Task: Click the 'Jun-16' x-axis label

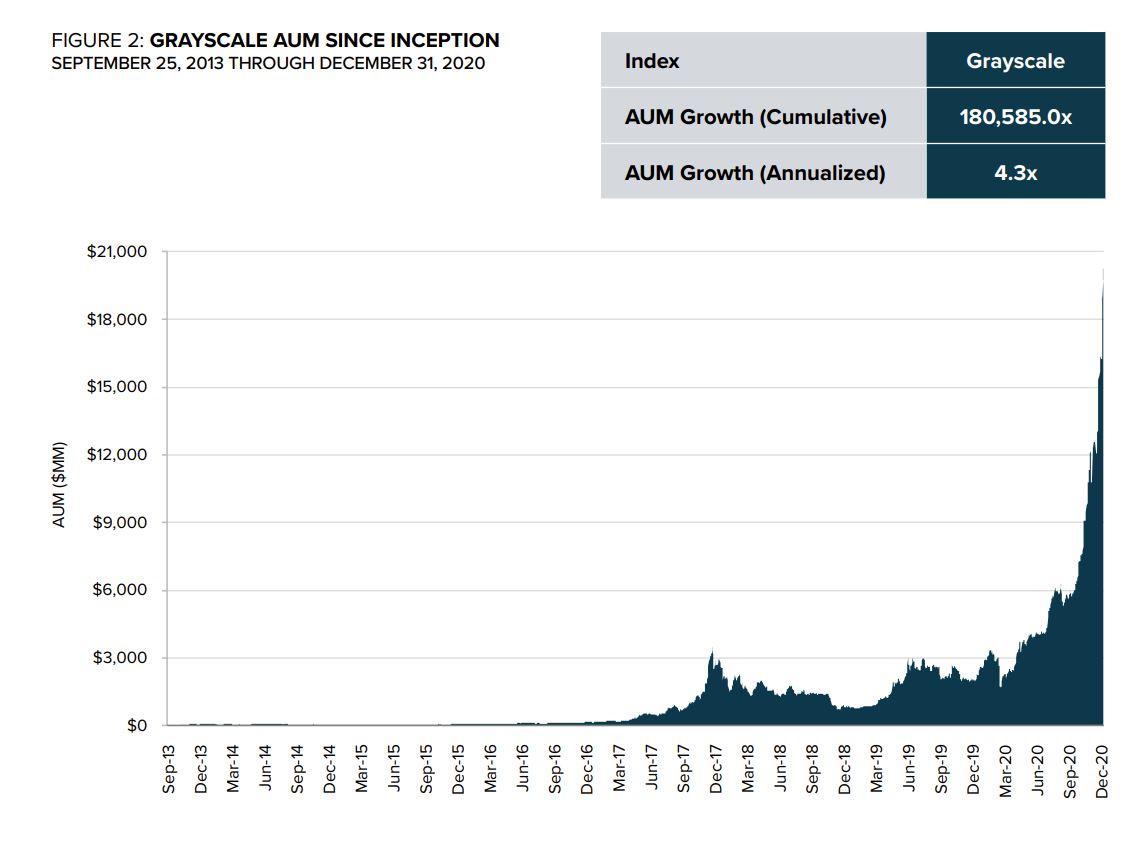Action: click(523, 768)
